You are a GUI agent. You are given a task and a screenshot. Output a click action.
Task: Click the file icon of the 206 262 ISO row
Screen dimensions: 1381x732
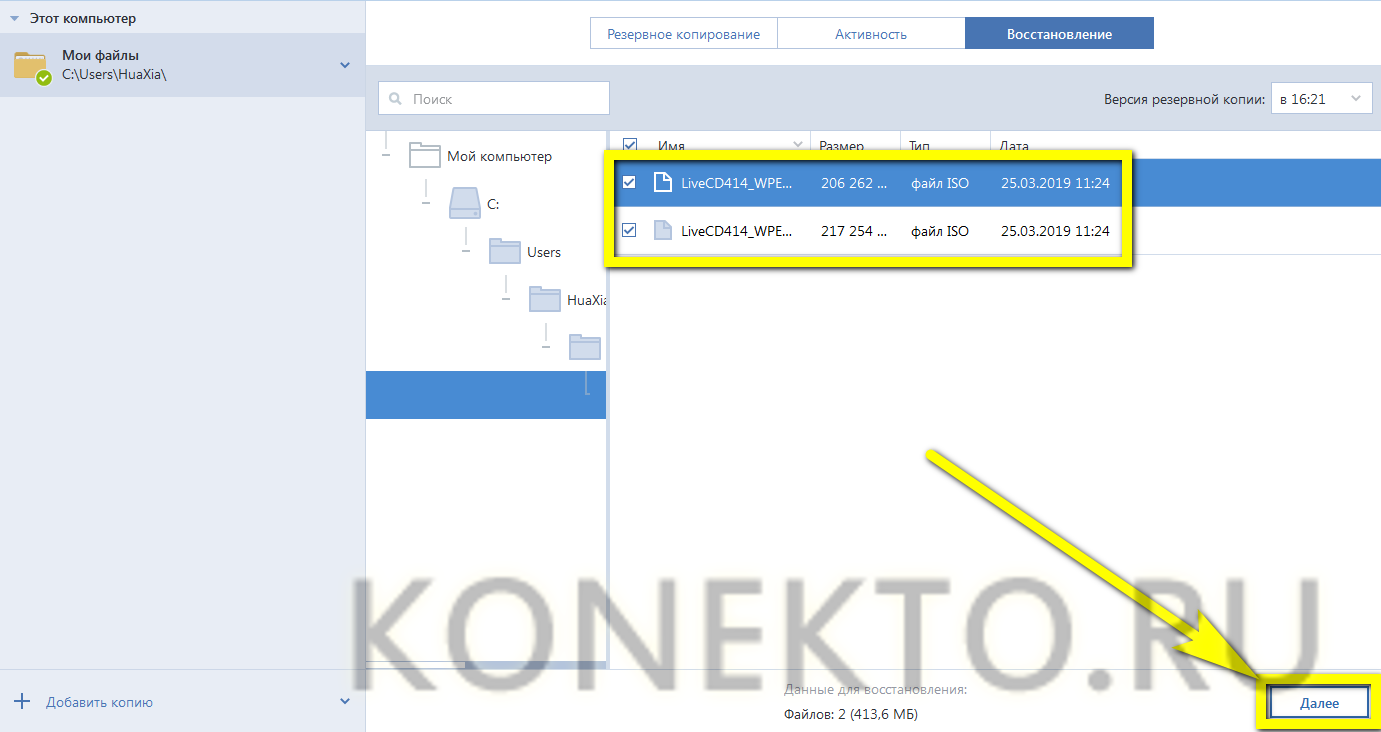click(662, 182)
